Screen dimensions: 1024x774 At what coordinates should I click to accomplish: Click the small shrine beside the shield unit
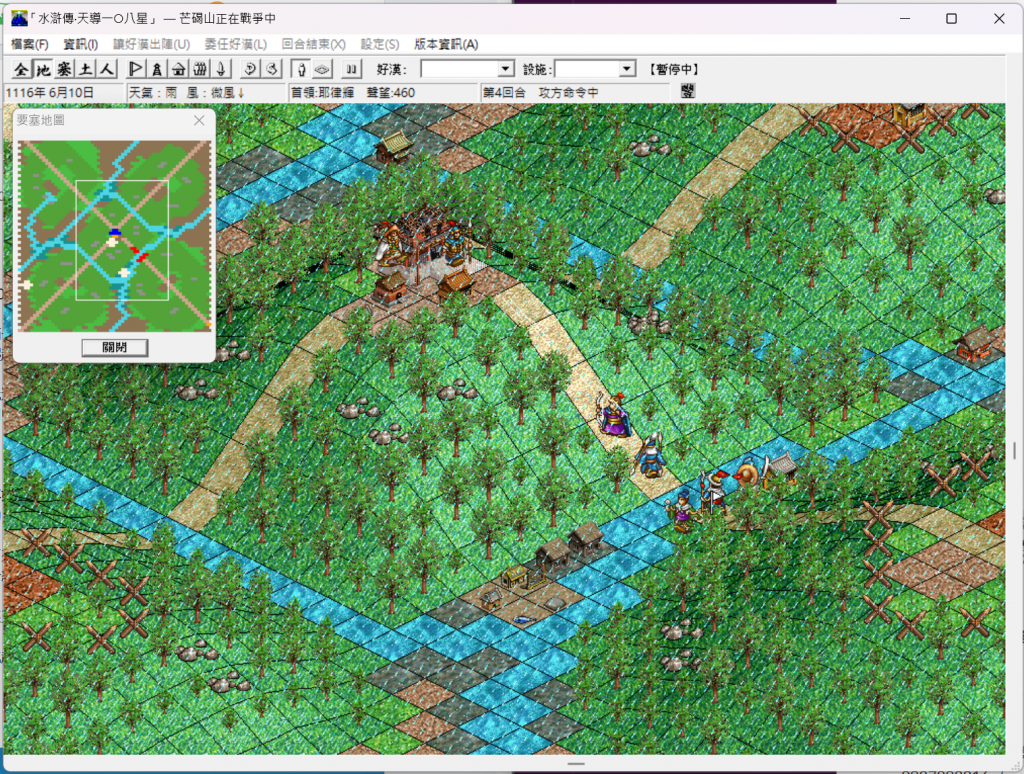[x=781, y=467]
